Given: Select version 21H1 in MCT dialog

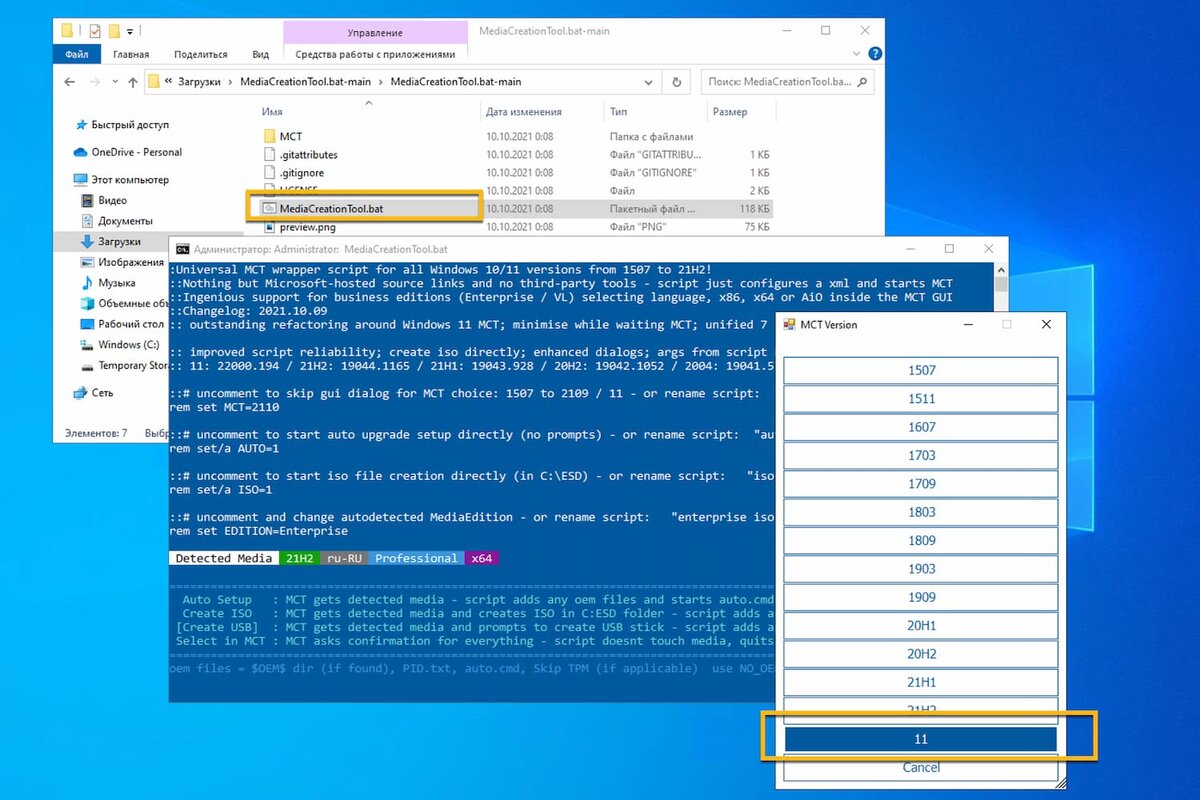Looking at the screenshot, I should tap(920, 683).
